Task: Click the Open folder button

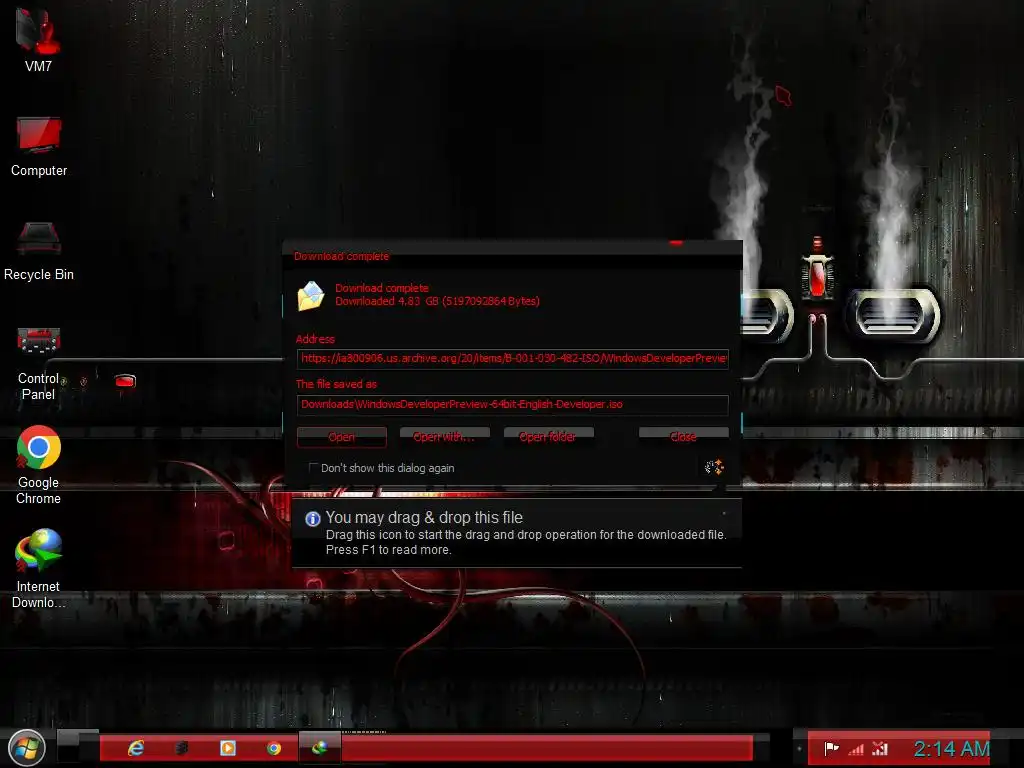Action: pyautogui.click(x=549, y=436)
